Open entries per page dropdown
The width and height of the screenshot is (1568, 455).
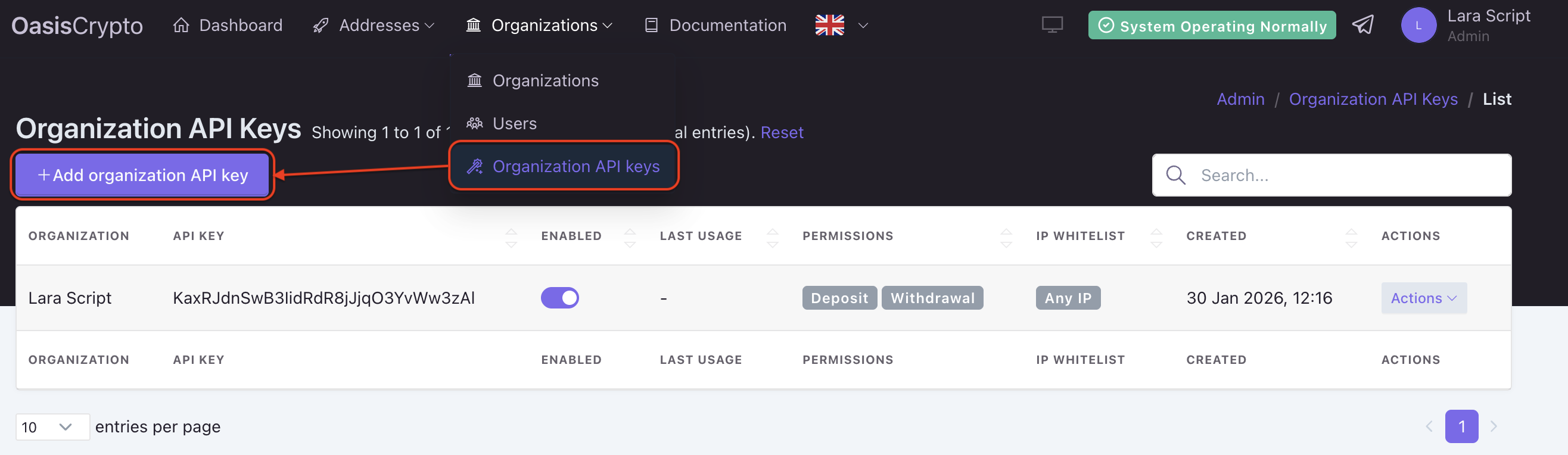pyautogui.click(x=52, y=427)
